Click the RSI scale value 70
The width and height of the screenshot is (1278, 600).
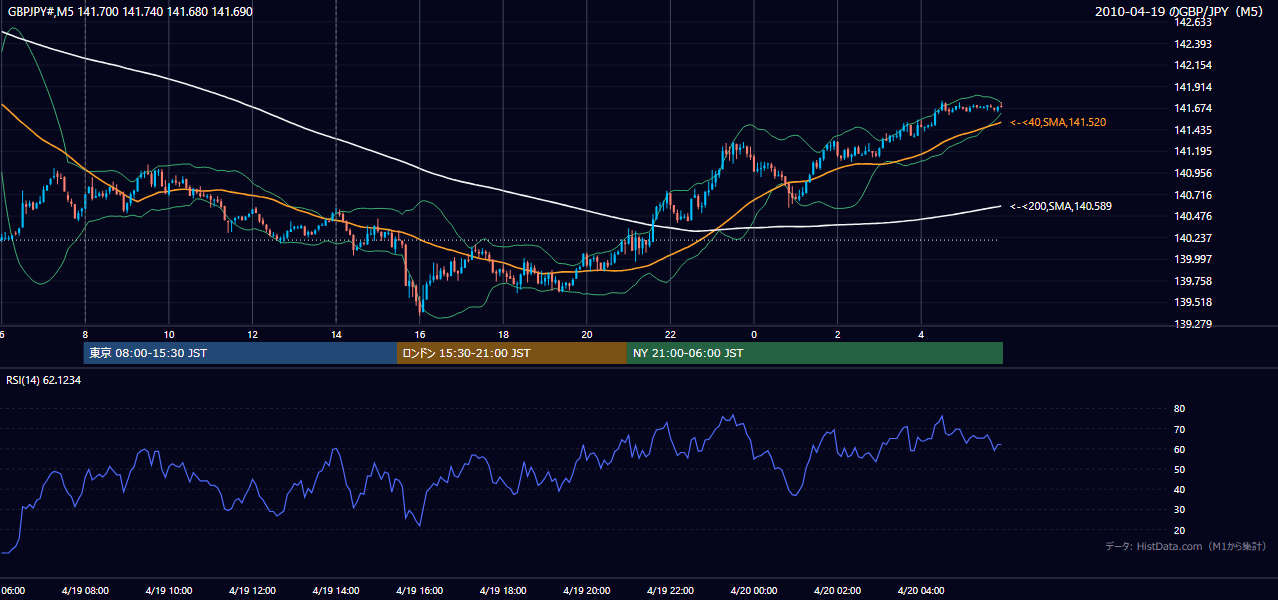click(x=1179, y=429)
